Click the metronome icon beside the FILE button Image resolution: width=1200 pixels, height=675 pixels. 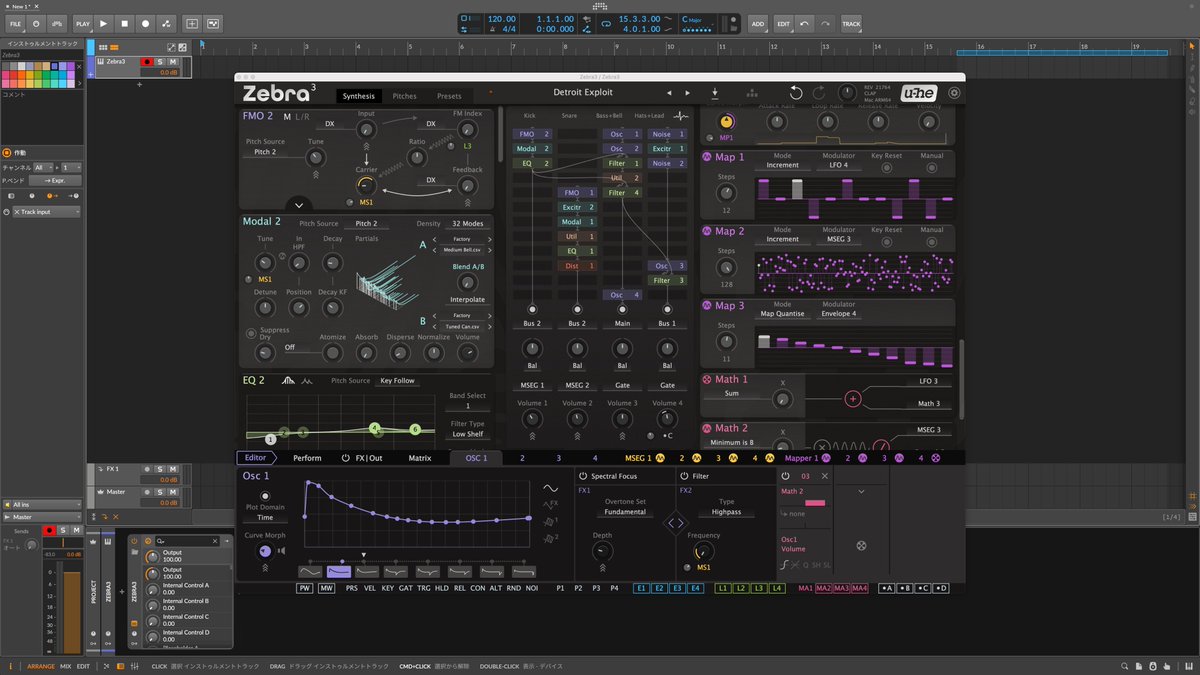click(x=37, y=23)
